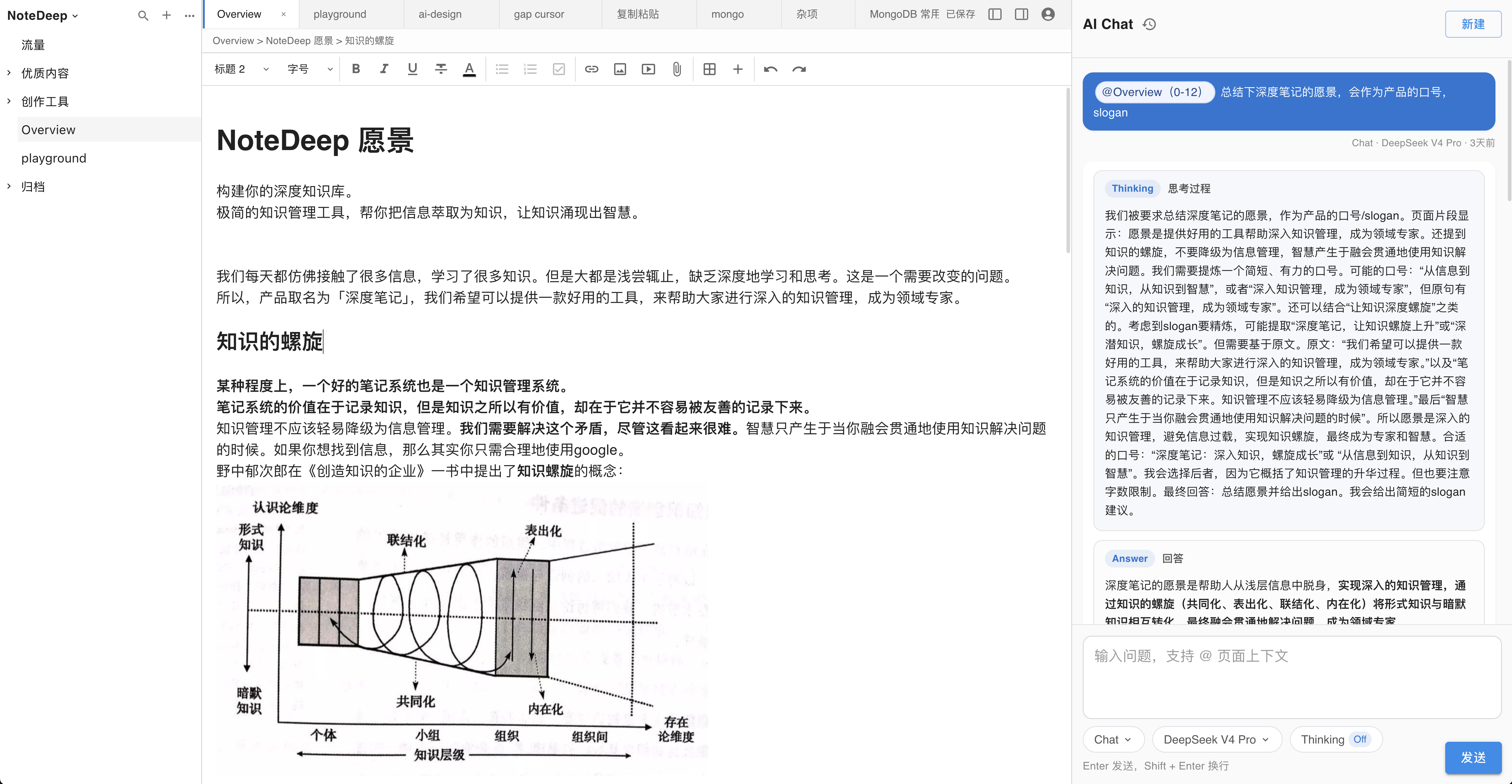
Task: Click the editor vertical scrollbar
Action: [x=1068, y=170]
